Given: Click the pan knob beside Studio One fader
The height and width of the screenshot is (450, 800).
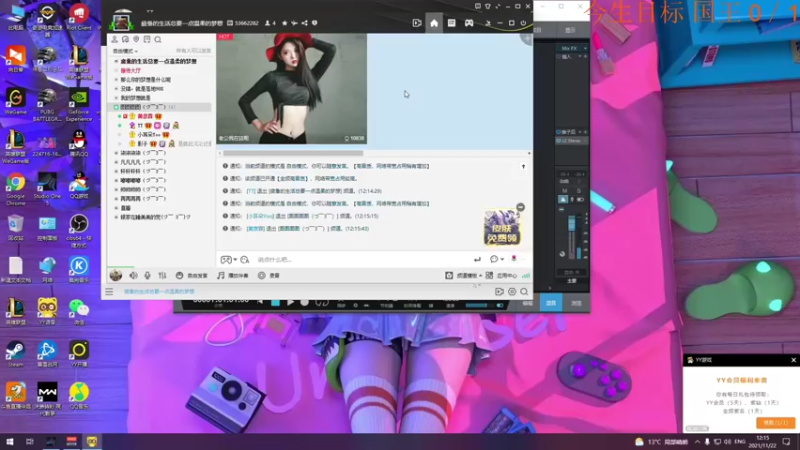Looking at the screenshot, I should [562, 254].
